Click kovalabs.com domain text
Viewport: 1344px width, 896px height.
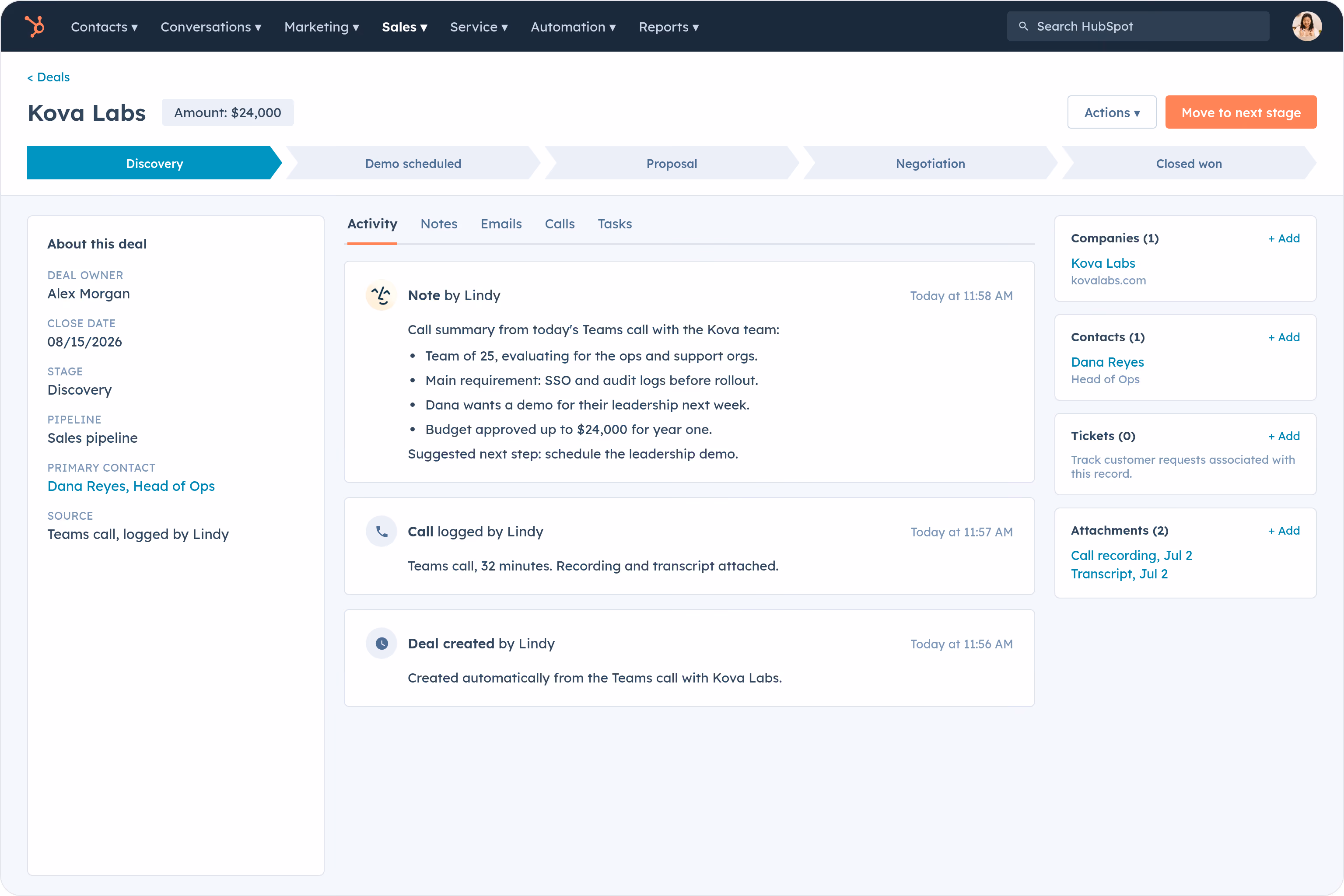(1108, 280)
